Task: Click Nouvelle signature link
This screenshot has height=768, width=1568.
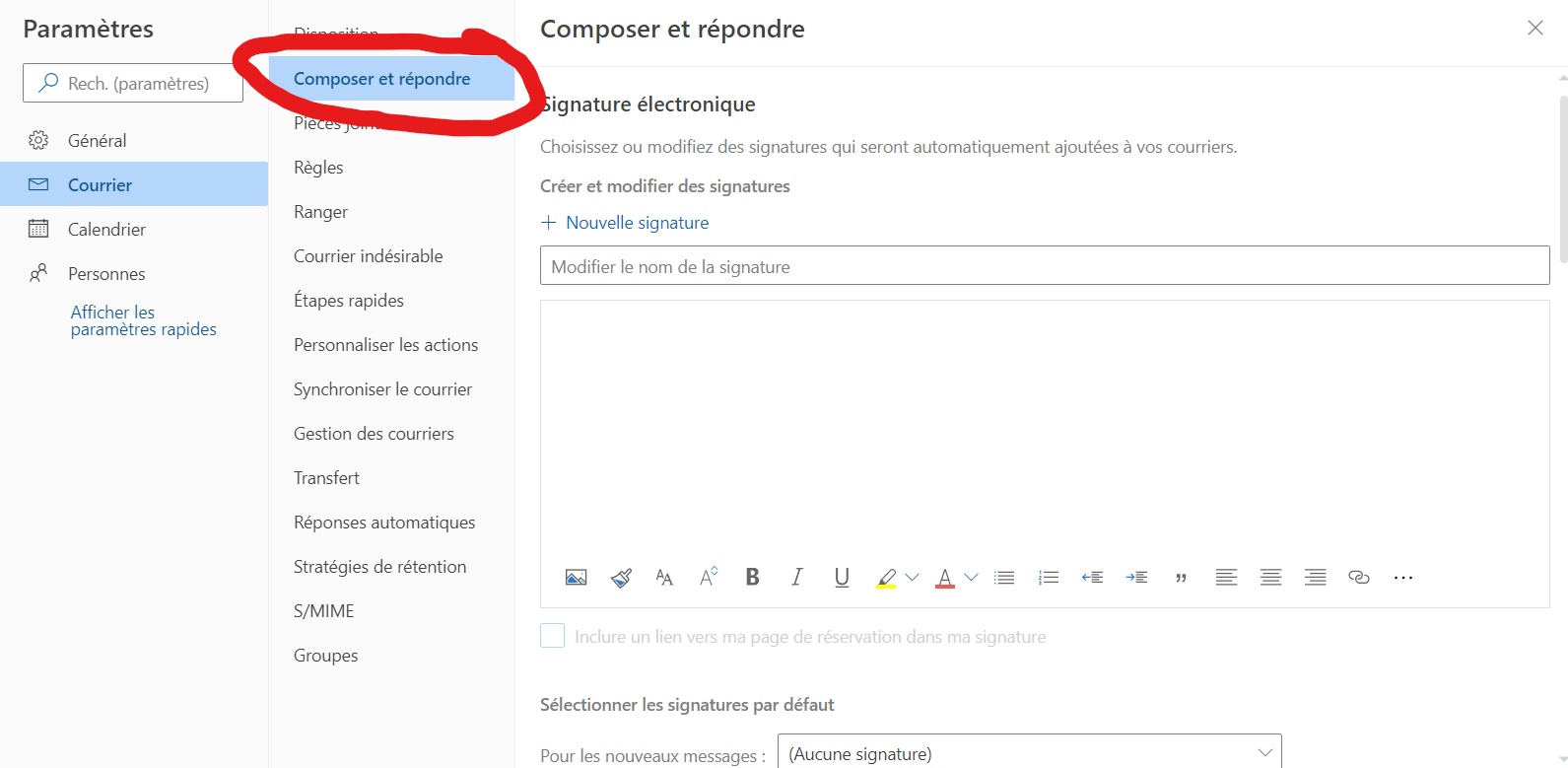Action: (x=637, y=223)
